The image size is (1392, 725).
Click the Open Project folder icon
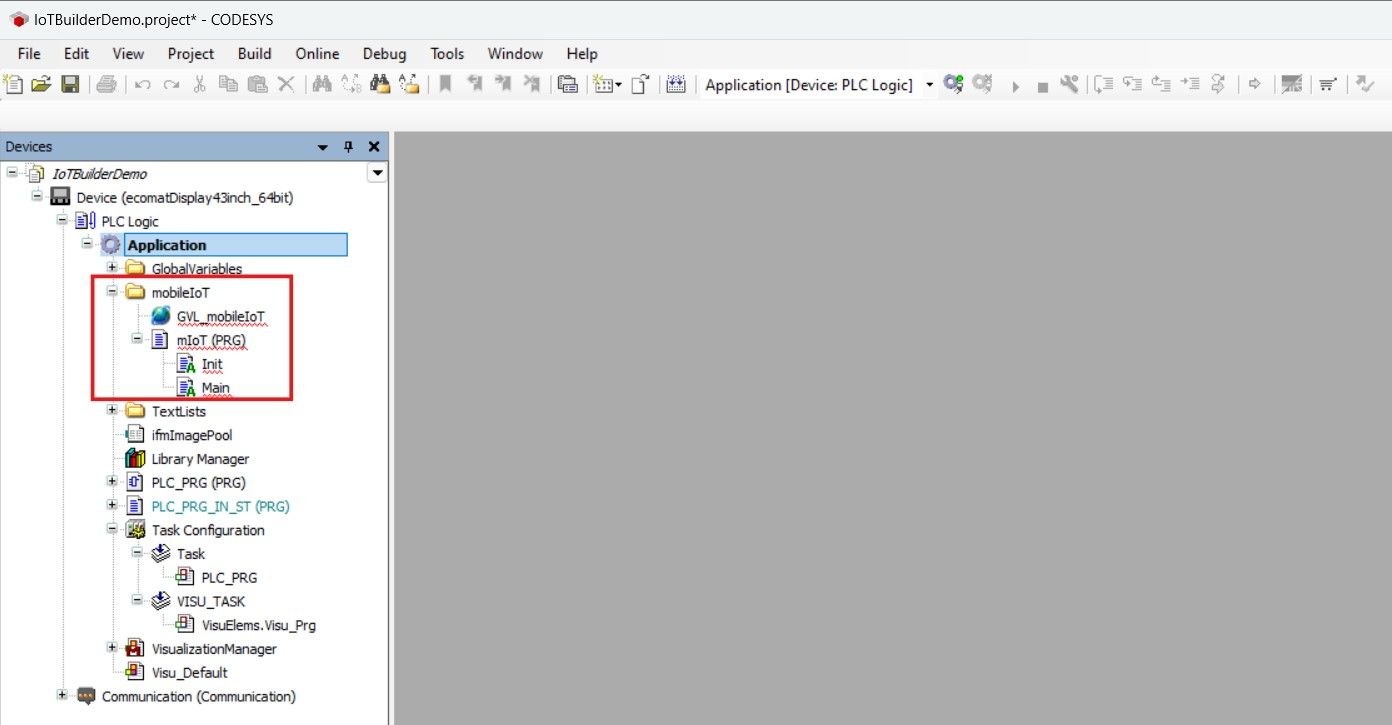pyautogui.click(x=41, y=85)
